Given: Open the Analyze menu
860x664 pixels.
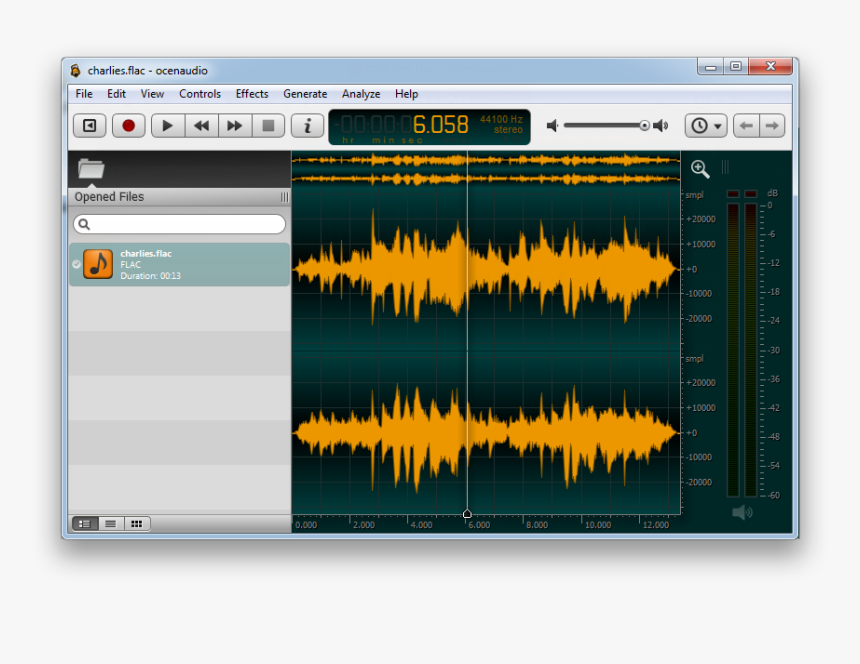Looking at the screenshot, I should coord(360,93).
